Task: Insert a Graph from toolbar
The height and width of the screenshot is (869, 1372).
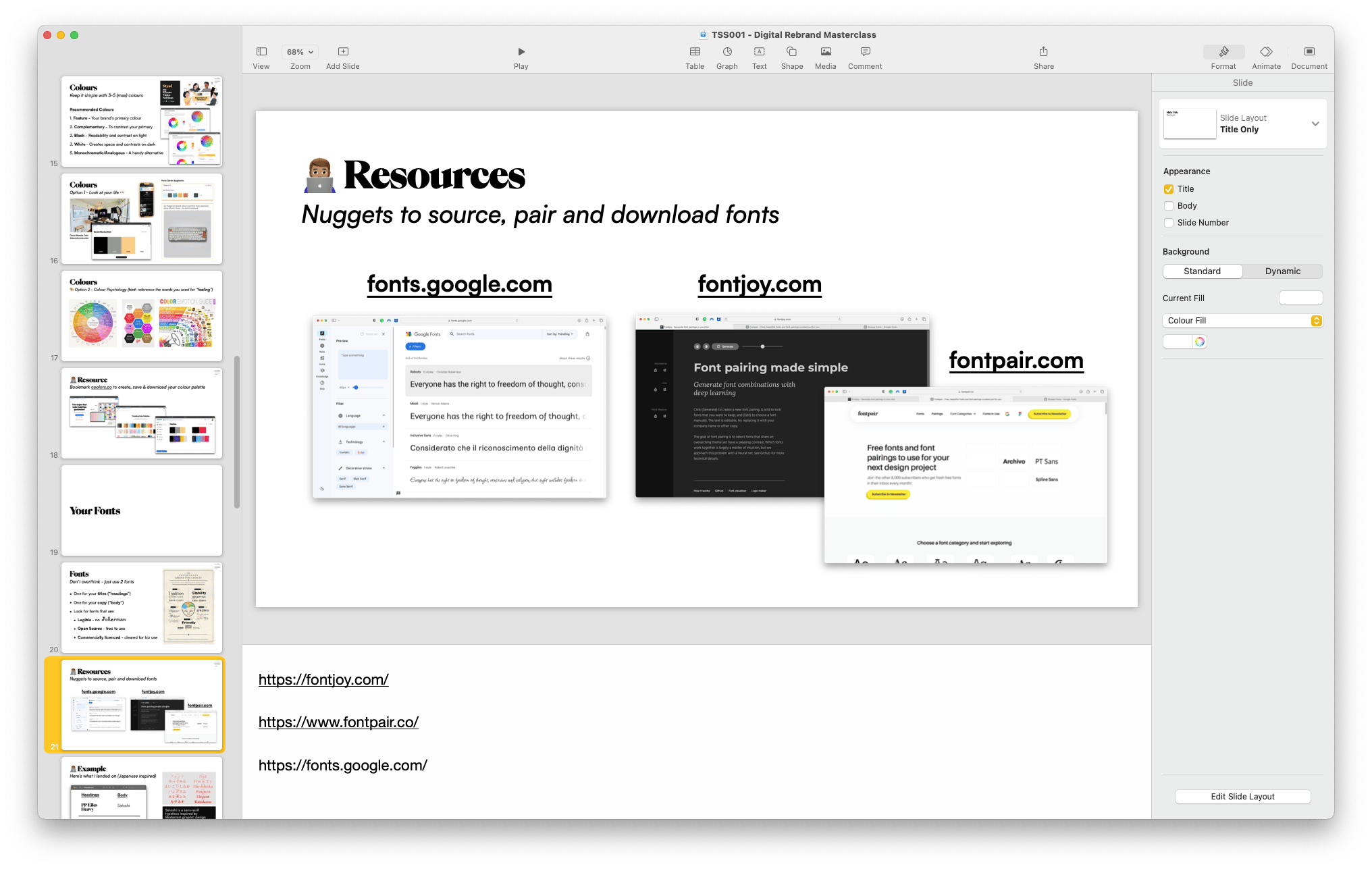Action: (727, 52)
